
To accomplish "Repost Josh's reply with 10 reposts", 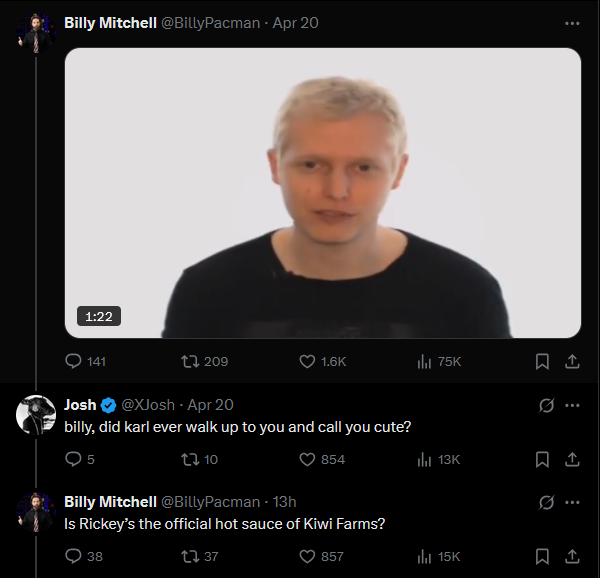I will [189, 459].
